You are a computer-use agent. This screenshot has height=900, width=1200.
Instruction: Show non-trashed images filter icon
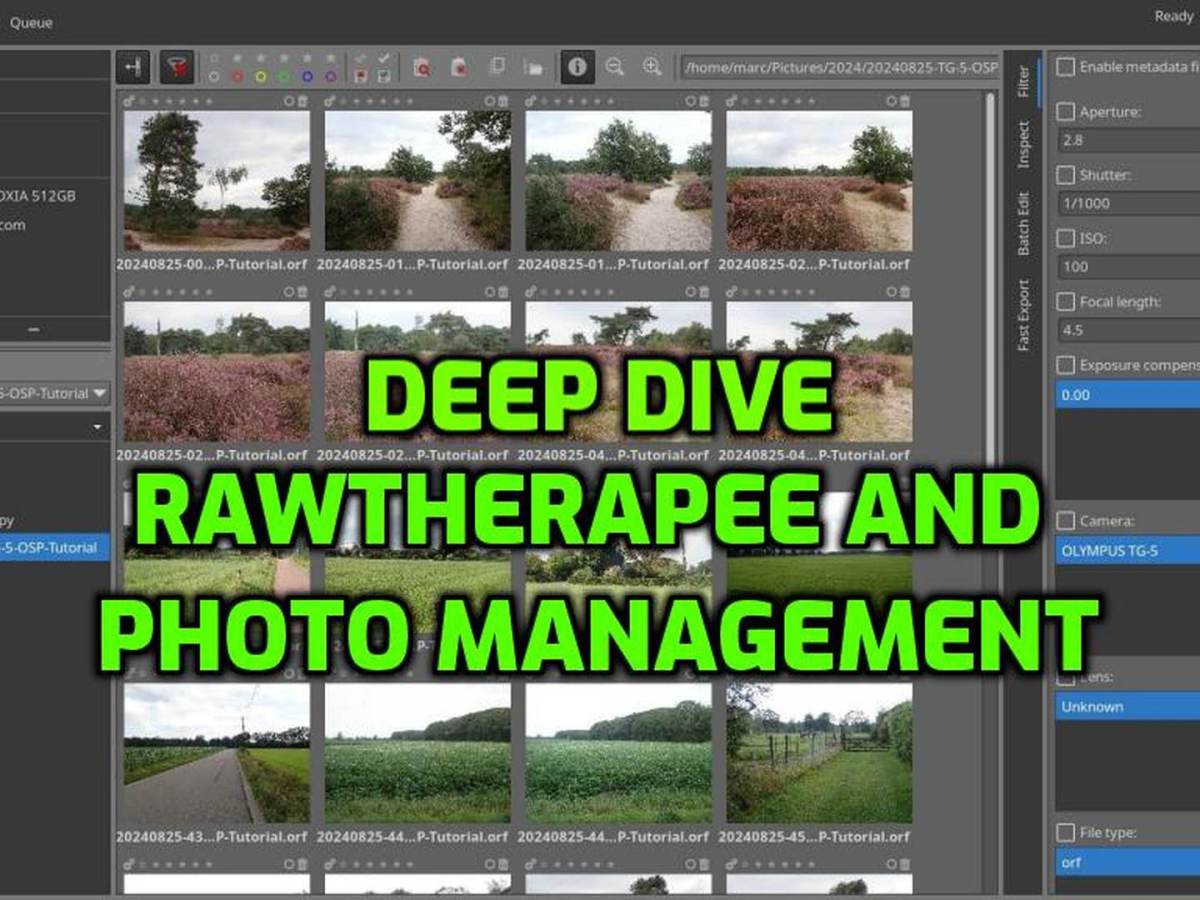459,67
